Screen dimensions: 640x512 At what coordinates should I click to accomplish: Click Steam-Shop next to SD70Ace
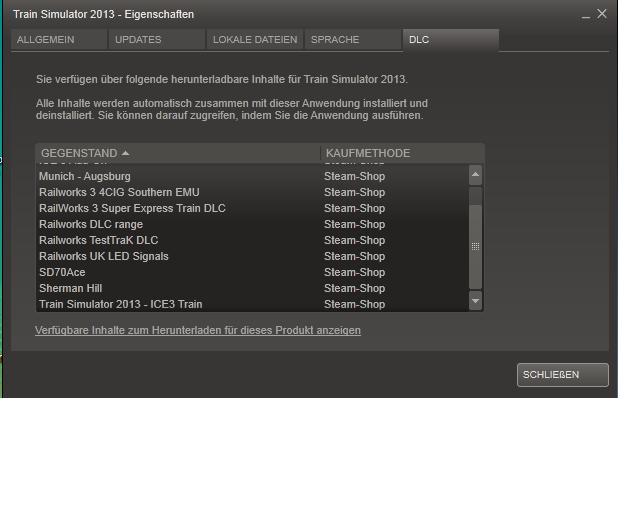354,272
